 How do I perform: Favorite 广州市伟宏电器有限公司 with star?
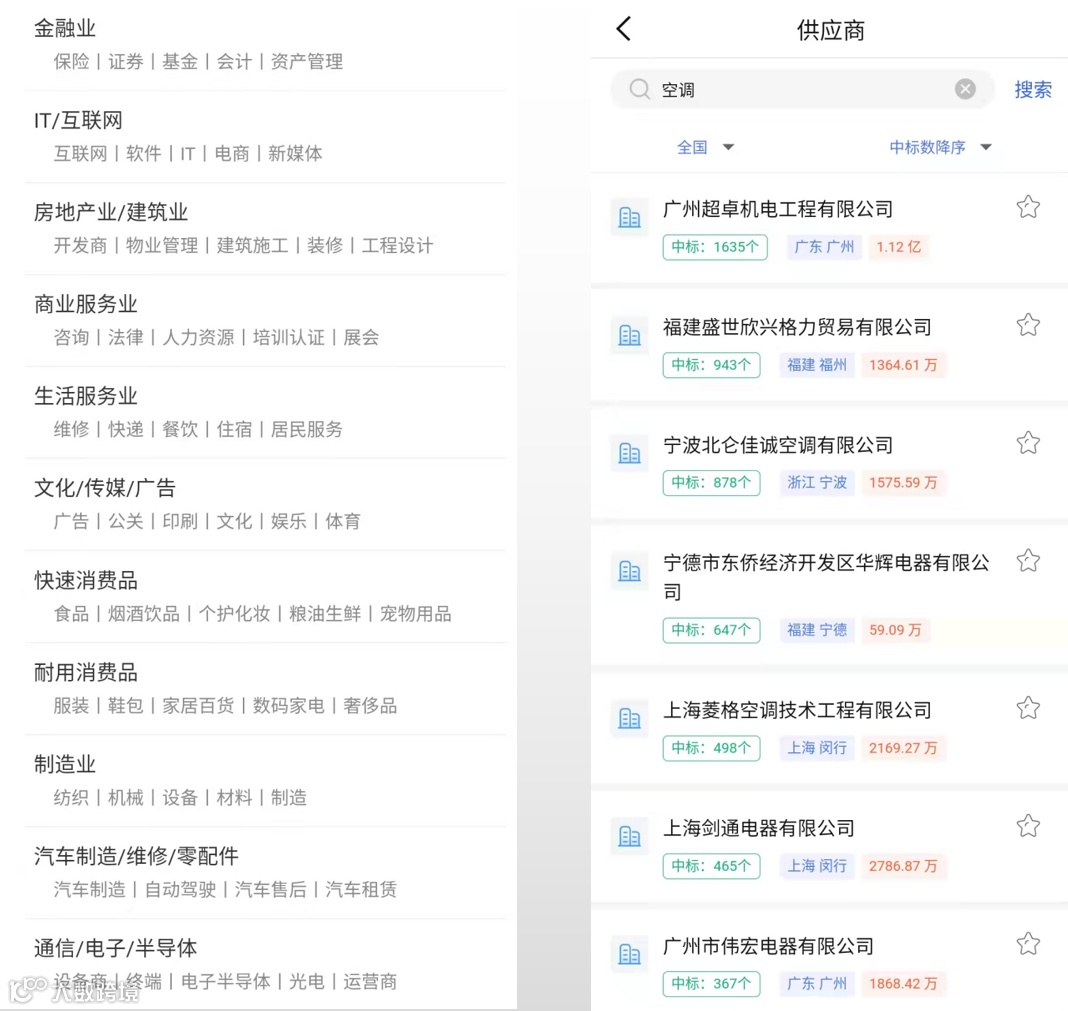tap(1028, 944)
